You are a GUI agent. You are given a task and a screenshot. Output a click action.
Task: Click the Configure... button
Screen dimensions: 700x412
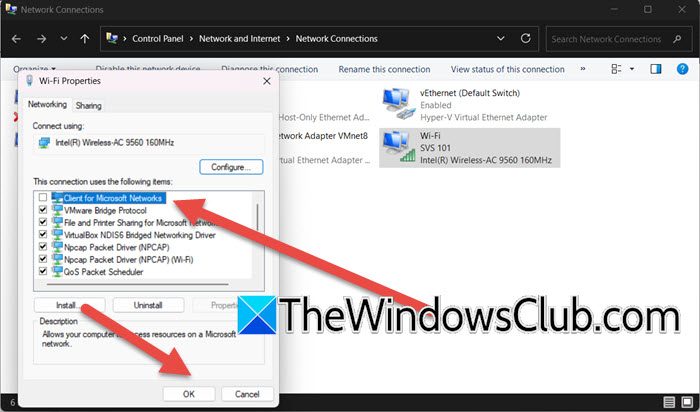(x=231, y=166)
